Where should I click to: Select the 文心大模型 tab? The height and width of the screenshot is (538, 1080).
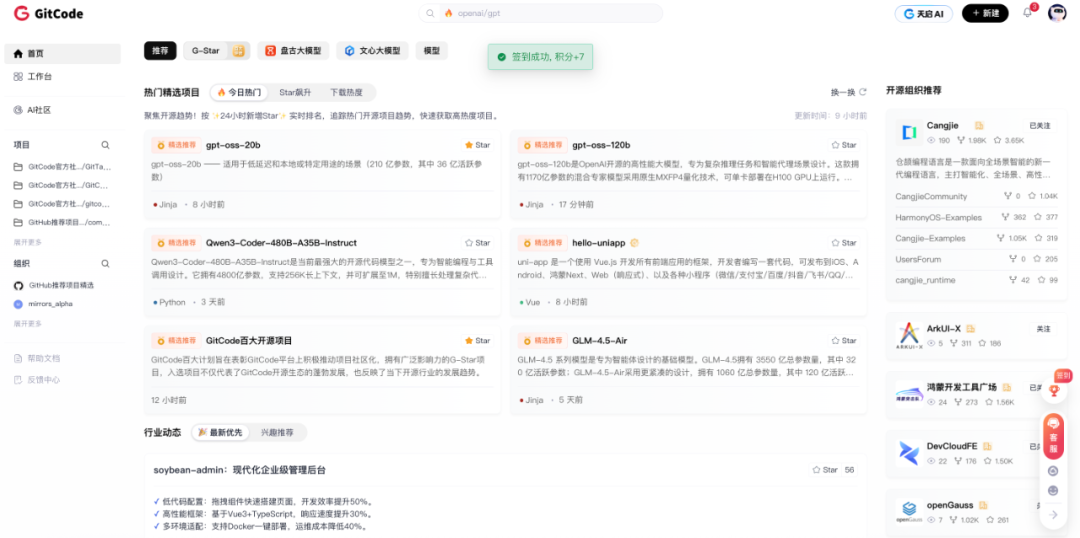373,51
